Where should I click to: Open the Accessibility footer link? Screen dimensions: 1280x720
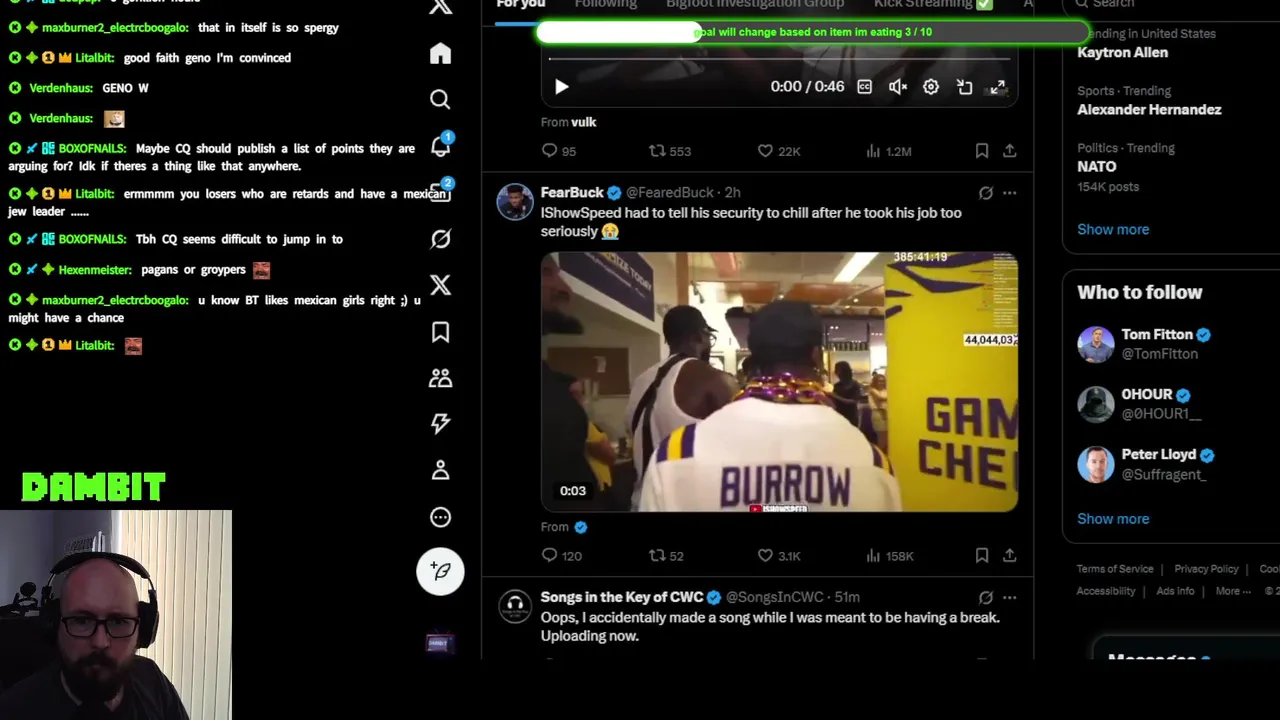click(x=1105, y=591)
